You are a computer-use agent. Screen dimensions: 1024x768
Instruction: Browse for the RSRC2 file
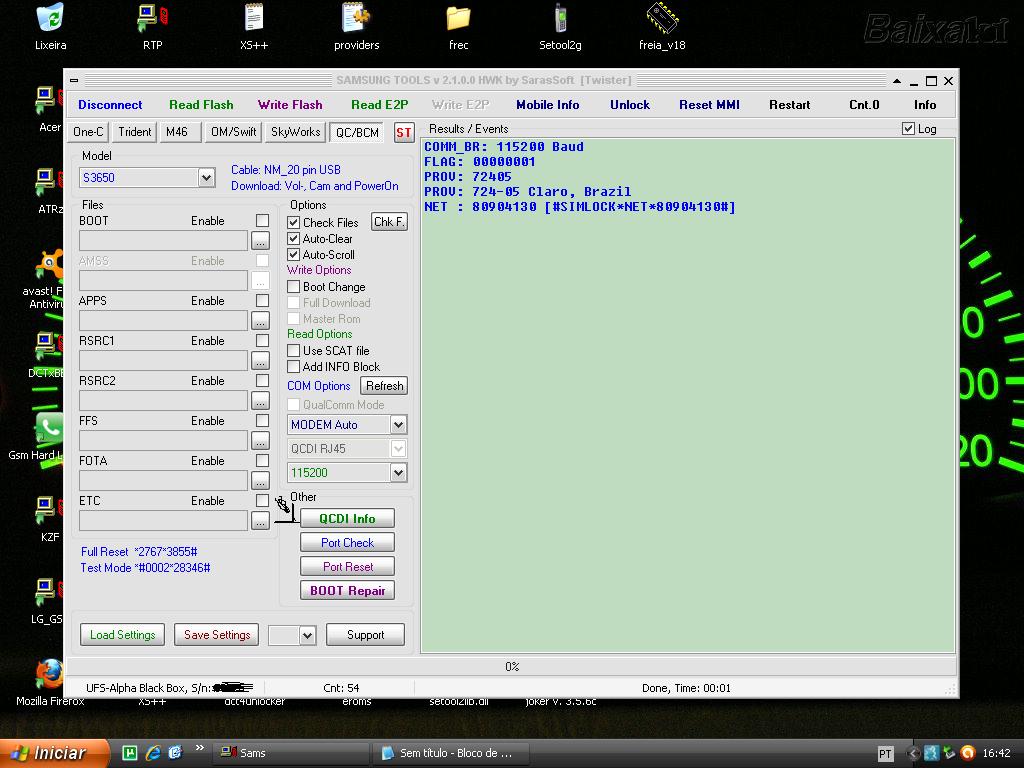pyautogui.click(x=260, y=400)
